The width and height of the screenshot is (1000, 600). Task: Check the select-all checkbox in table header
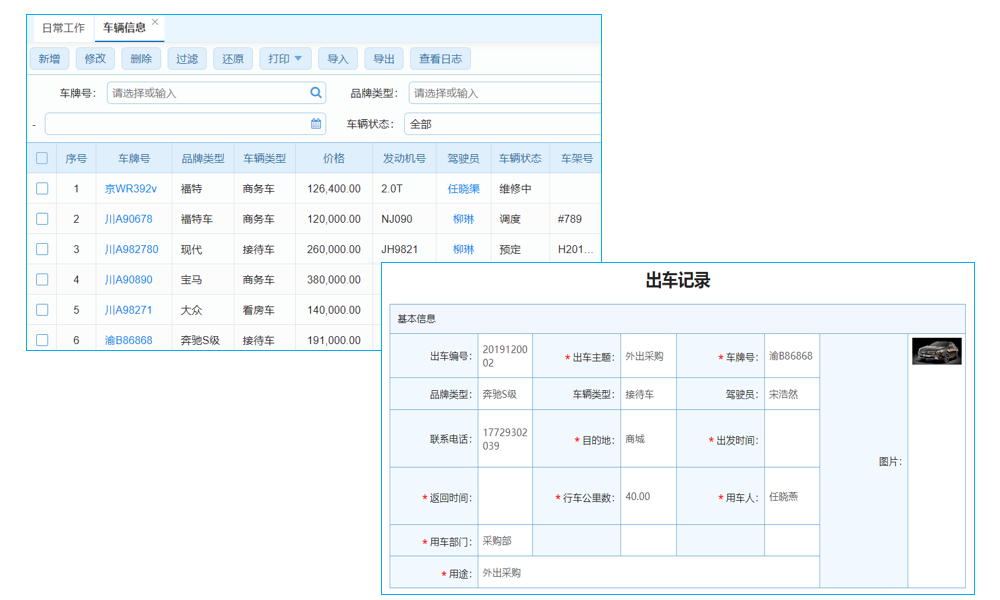coord(42,159)
